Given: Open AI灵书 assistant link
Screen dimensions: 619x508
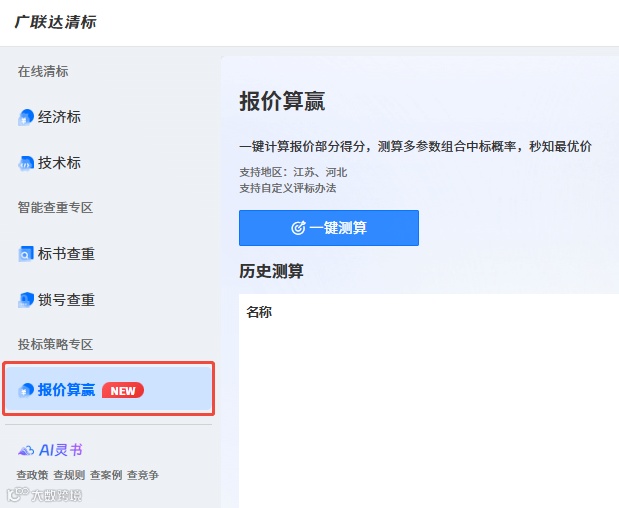Looking at the screenshot, I should (50, 450).
